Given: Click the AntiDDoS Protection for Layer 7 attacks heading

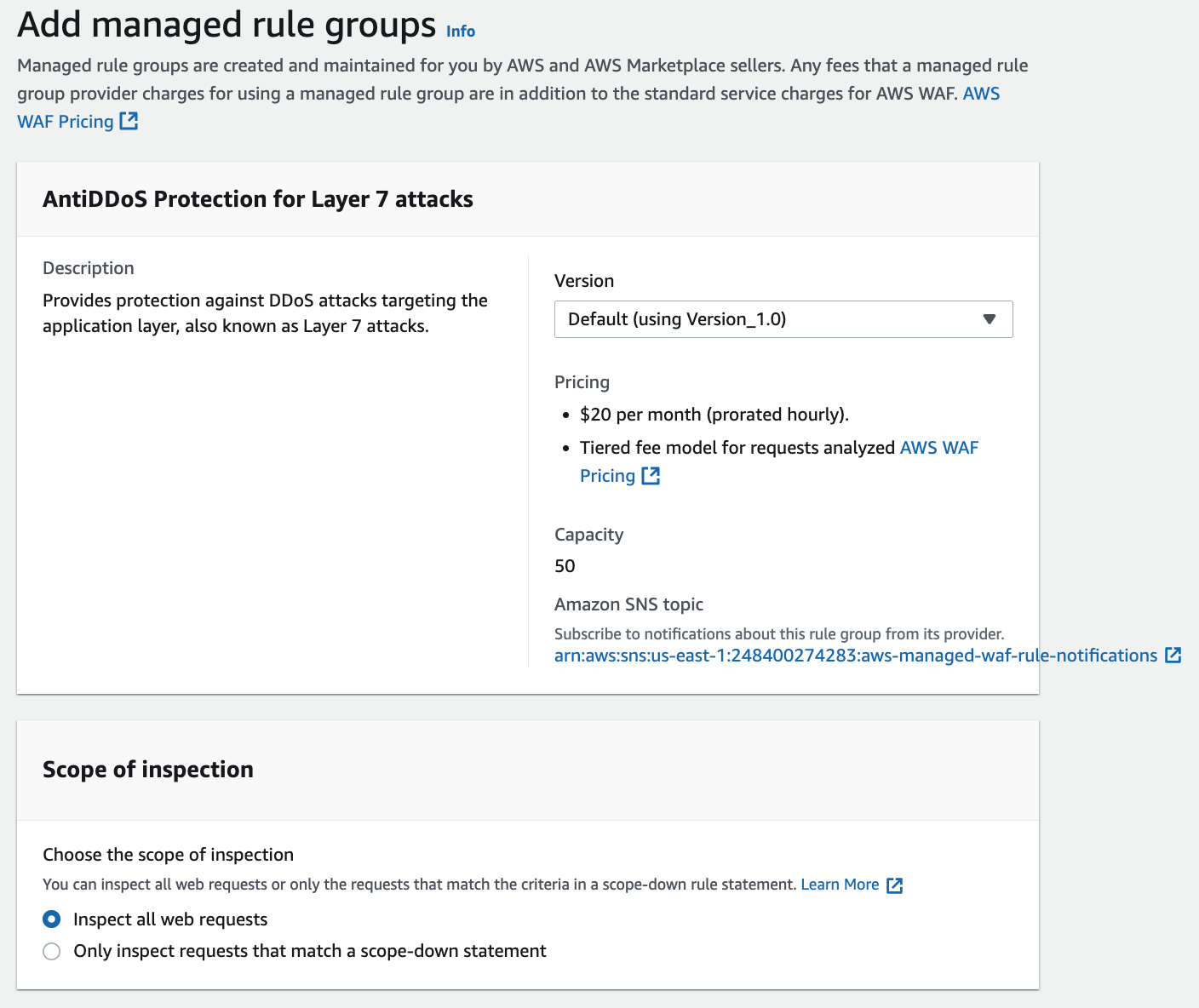Looking at the screenshot, I should pos(258,199).
